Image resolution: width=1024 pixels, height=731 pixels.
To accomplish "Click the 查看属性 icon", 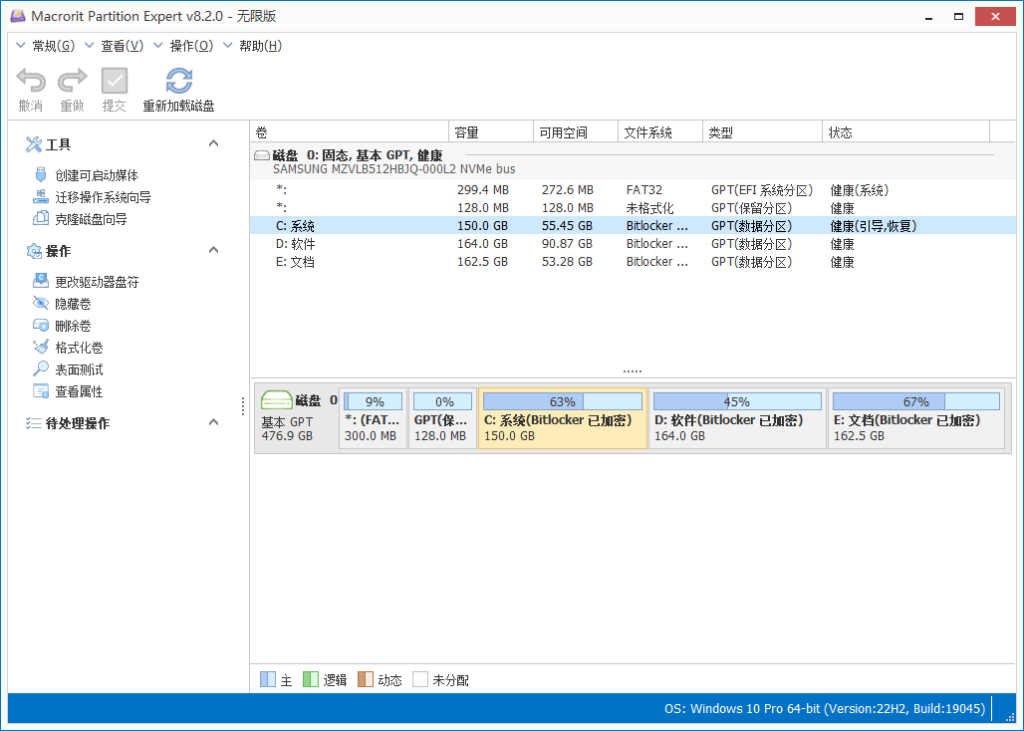I will pyautogui.click(x=40, y=391).
